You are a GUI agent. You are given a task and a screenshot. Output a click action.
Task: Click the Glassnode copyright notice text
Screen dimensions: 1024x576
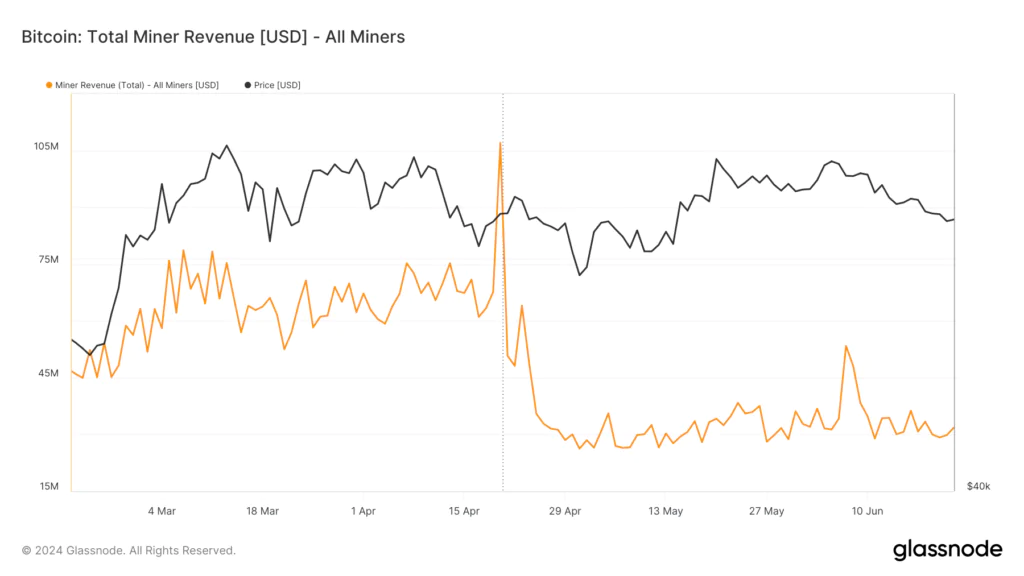coord(128,550)
